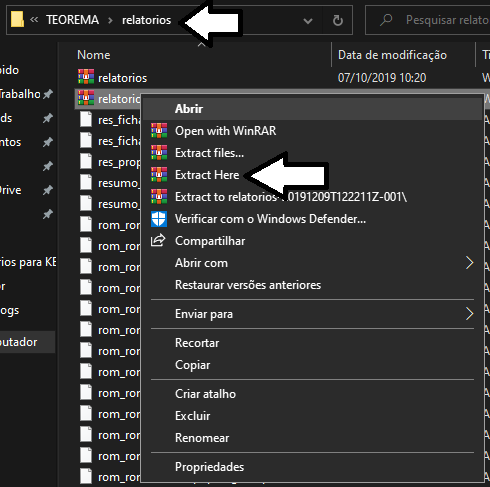The image size is (490, 487).
Task: Click WinRAR icon beside Extract files...
Action: pyautogui.click(x=159, y=153)
